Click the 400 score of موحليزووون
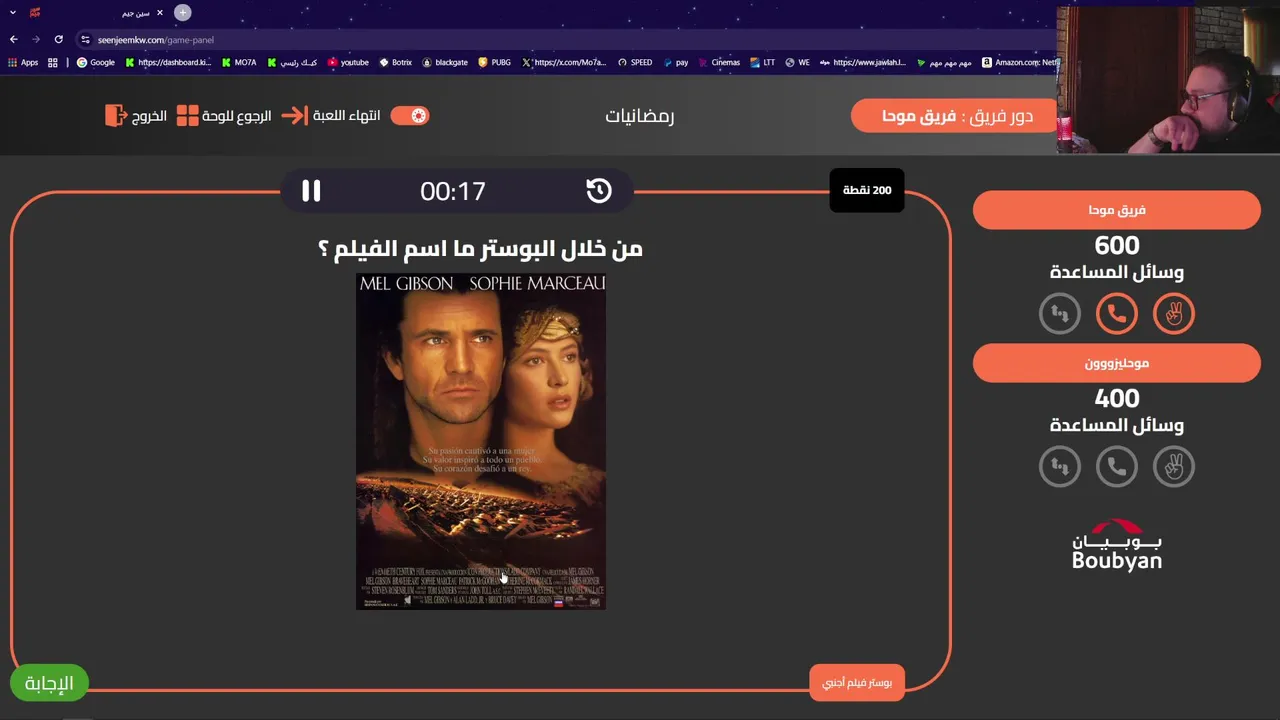 (1116, 398)
